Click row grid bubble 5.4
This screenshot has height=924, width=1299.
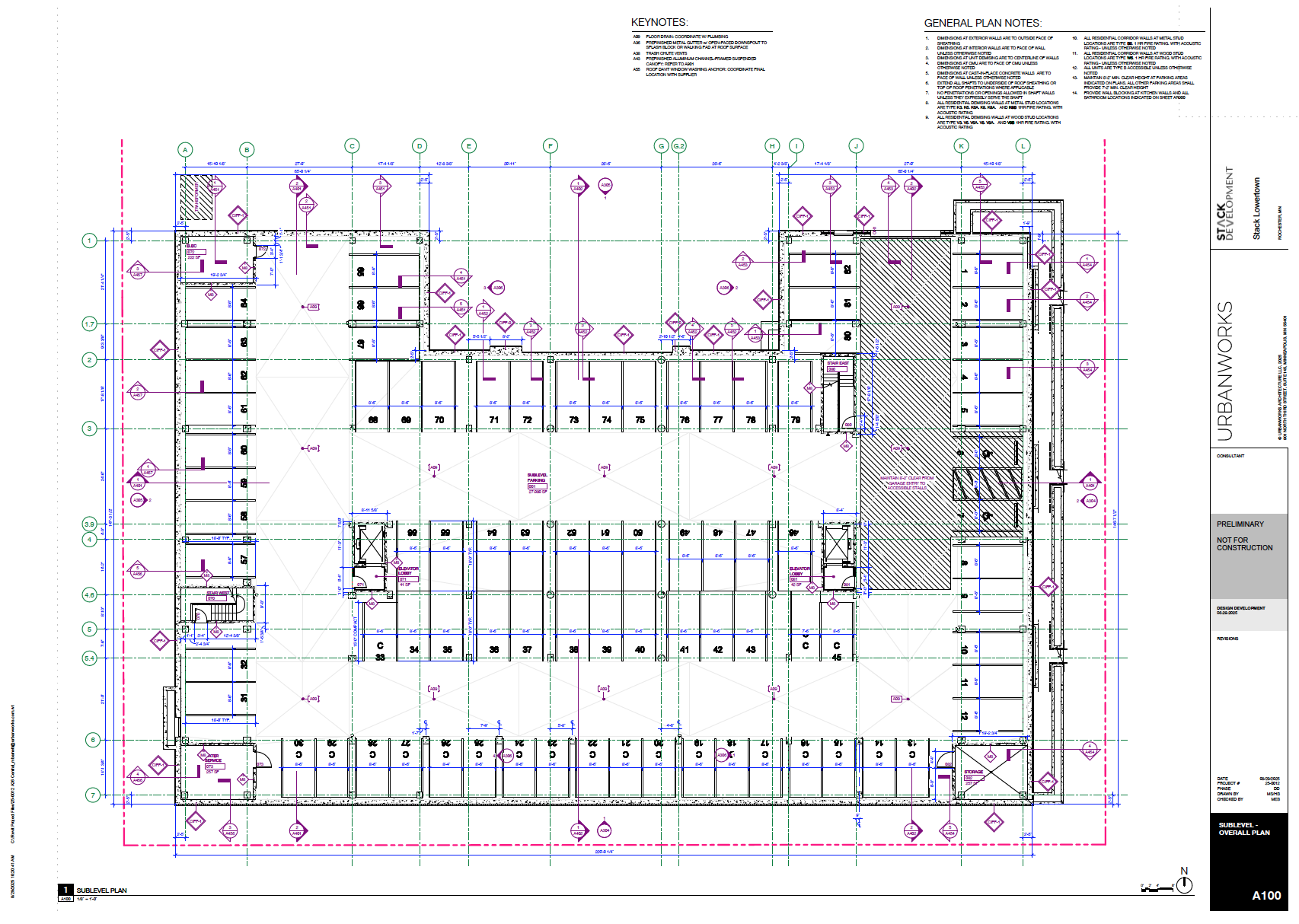(x=90, y=658)
